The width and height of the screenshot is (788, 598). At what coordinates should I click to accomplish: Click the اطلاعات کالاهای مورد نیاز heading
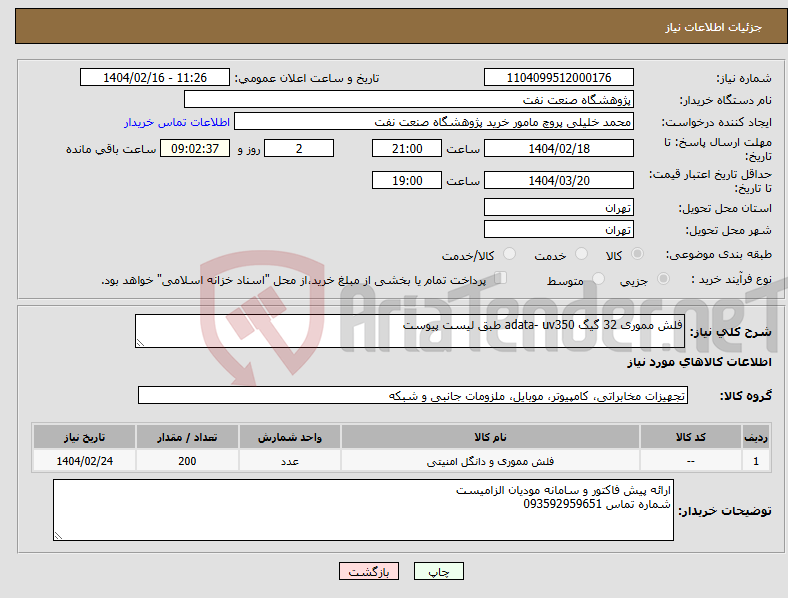click(x=699, y=362)
